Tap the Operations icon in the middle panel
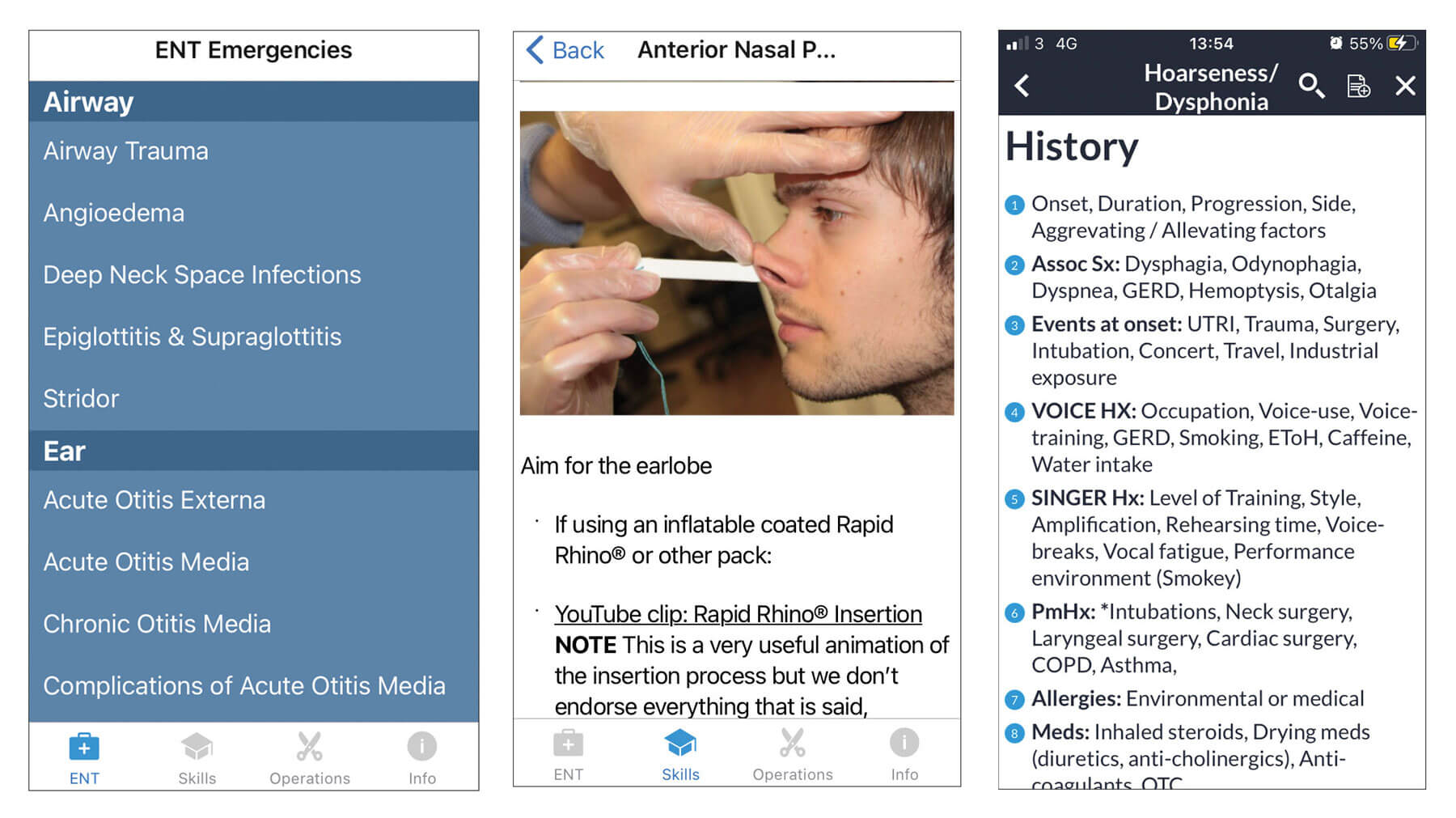Image resolution: width=1456 pixels, height=818 pixels. pyautogui.click(x=792, y=744)
